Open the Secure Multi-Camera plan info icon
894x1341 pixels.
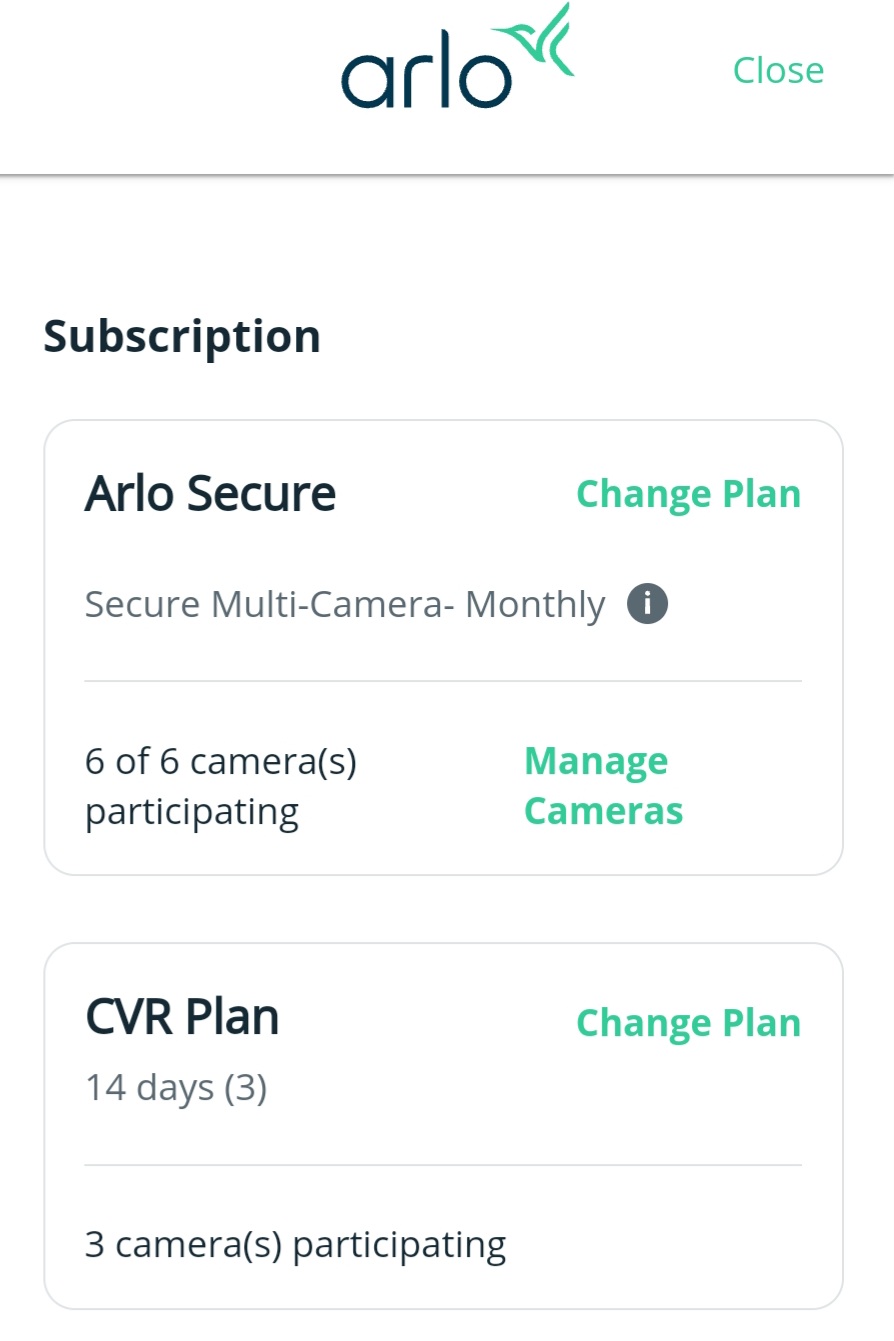647,602
